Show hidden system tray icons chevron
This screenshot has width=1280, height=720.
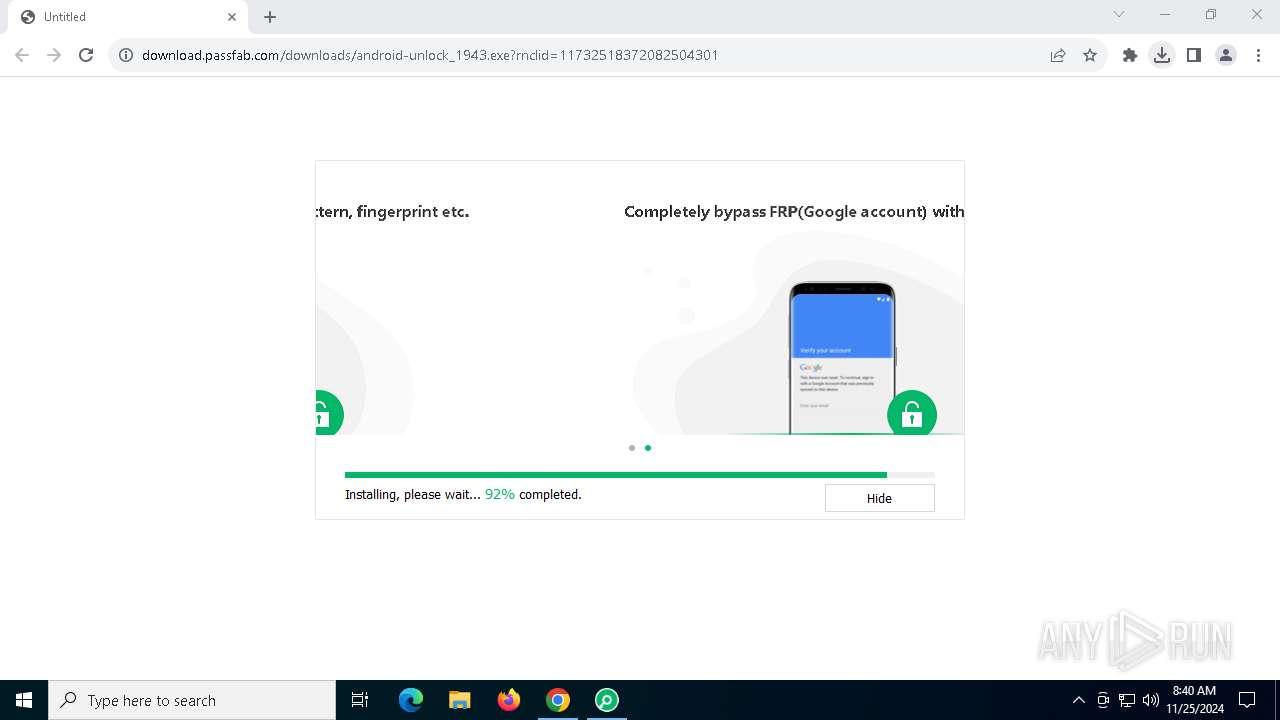(x=1078, y=700)
